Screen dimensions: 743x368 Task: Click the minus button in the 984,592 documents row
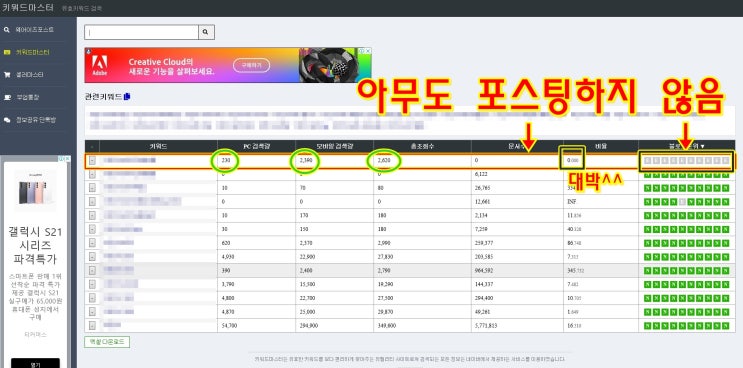pos(92,270)
